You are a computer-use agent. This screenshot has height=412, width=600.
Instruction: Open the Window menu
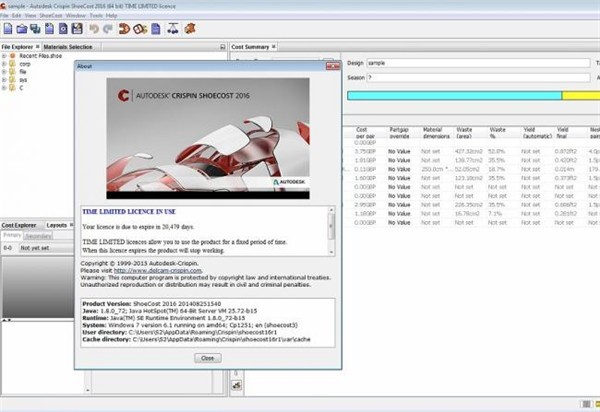click(x=76, y=16)
